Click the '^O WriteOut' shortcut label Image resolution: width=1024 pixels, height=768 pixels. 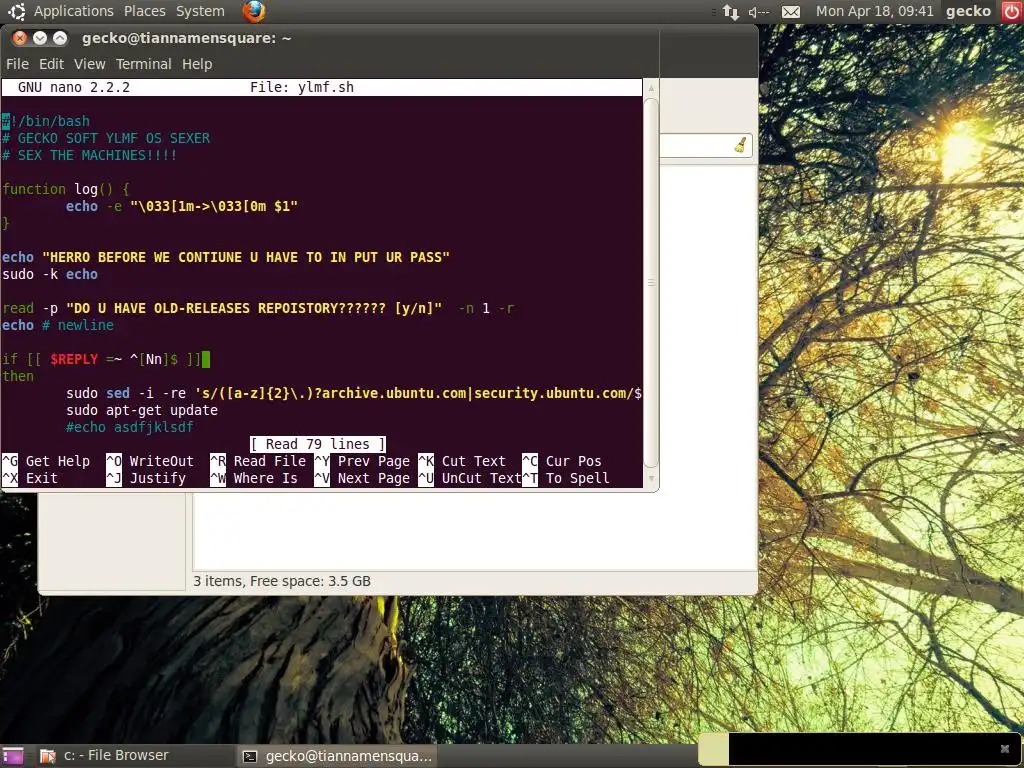point(150,460)
